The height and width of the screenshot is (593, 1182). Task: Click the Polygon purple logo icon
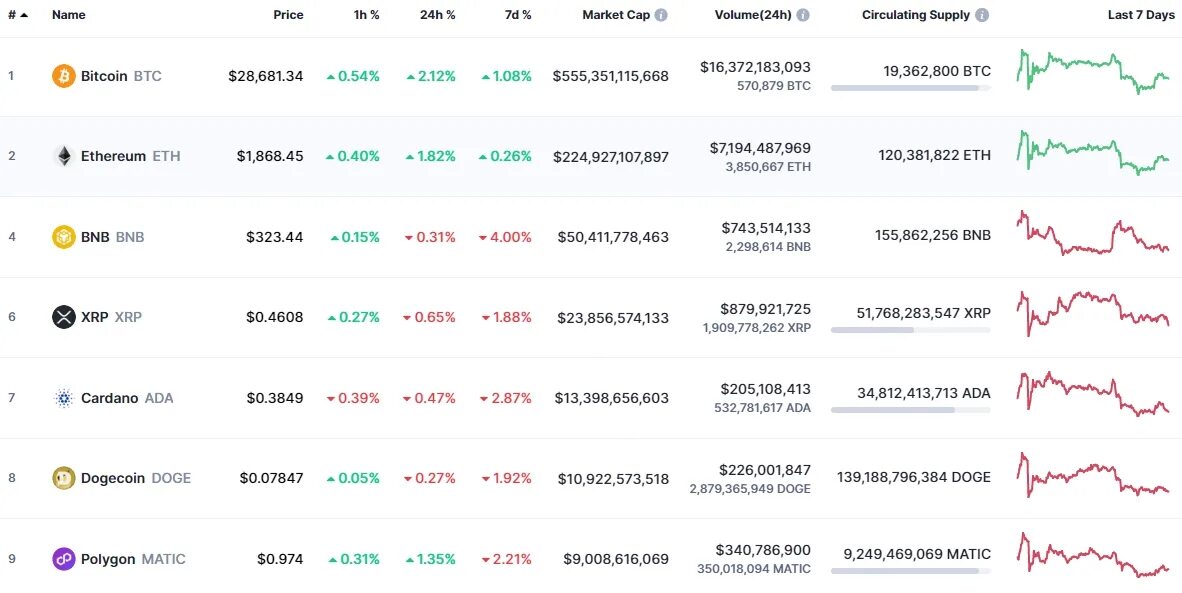coord(64,559)
